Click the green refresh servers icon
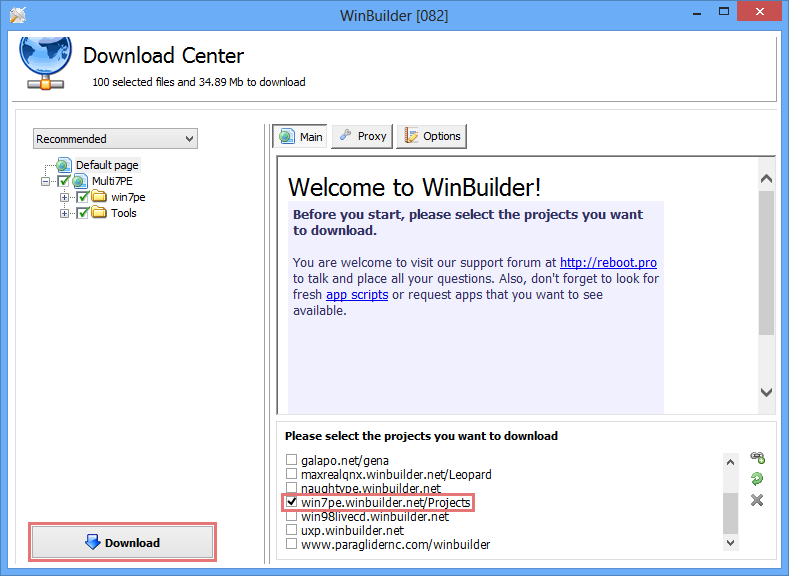The height and width of the screenshot is (576, 789). coord(757,479)
